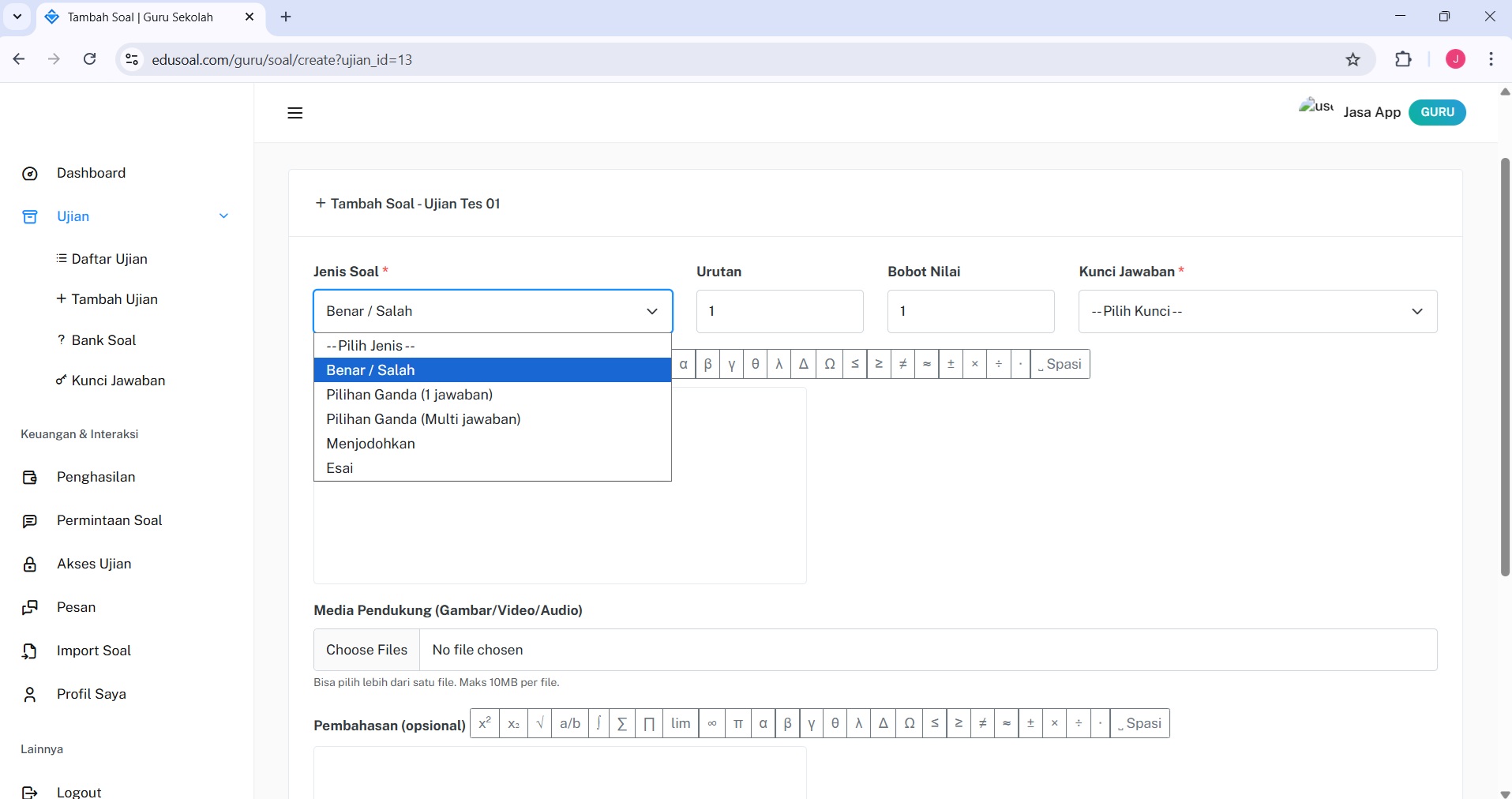Collapse the Ujian sidebar menu chevron
The width and height of the screenshot is (1512, 799).
coord(223,216)
